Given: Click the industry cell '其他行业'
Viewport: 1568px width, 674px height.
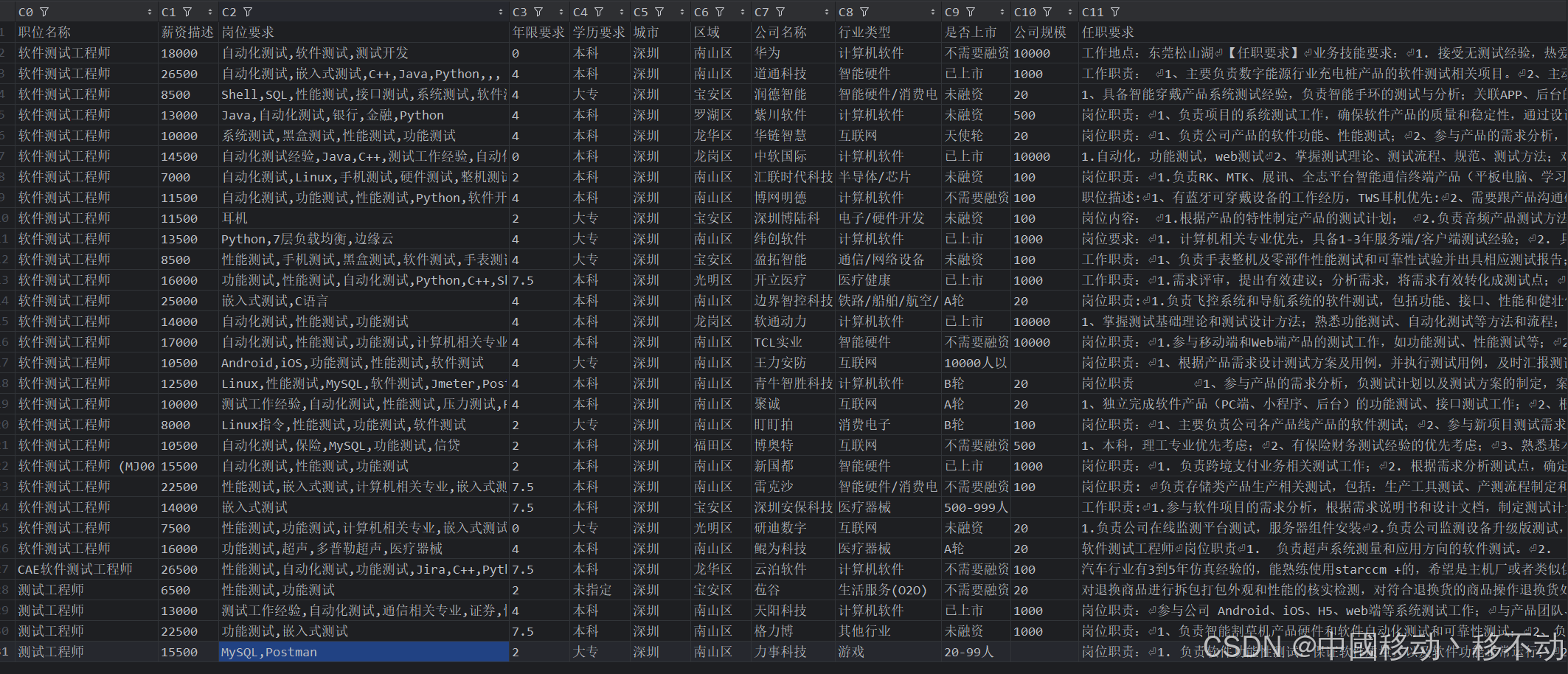Looking at the screenshot, I should point(864,631).
